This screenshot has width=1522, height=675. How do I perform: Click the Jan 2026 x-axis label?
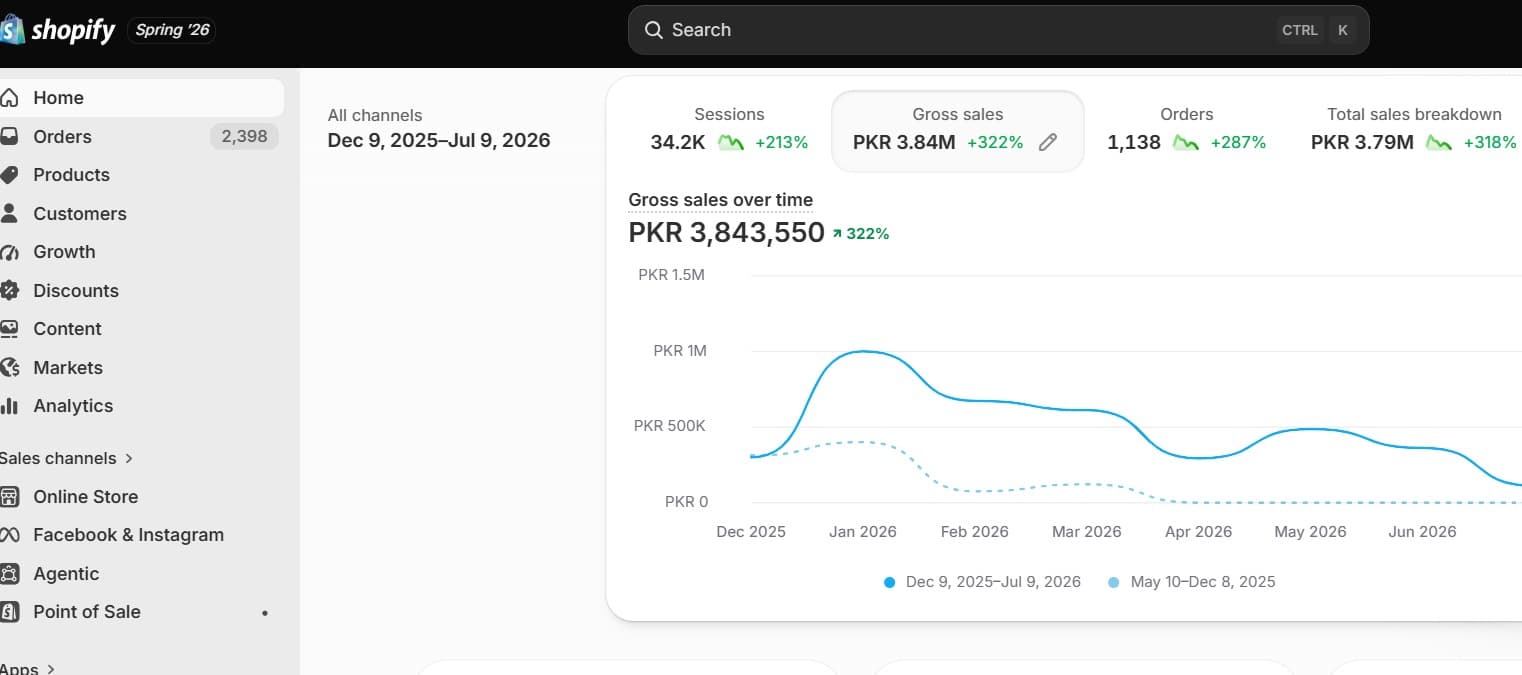[863, 532]
